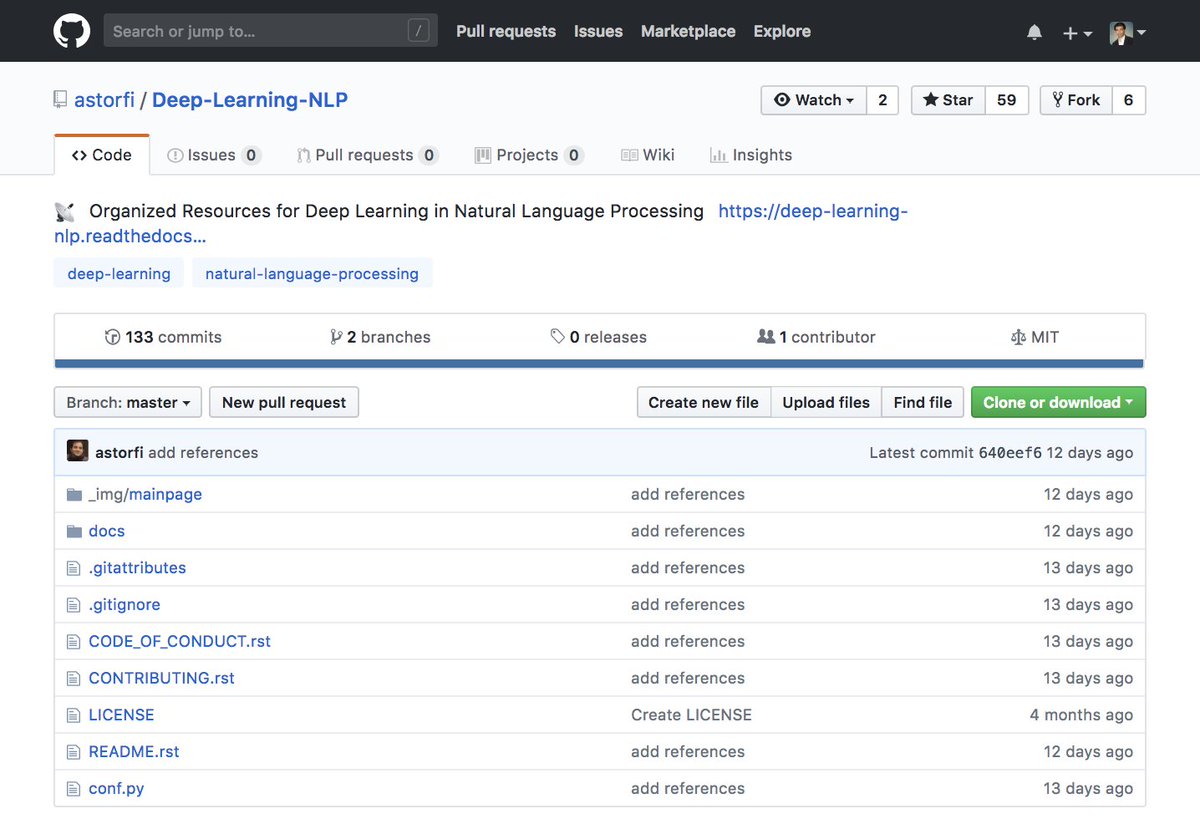The image size is (1200, 819).
Task: Open the _img/mainpage folder
Action: pos(145,494)
